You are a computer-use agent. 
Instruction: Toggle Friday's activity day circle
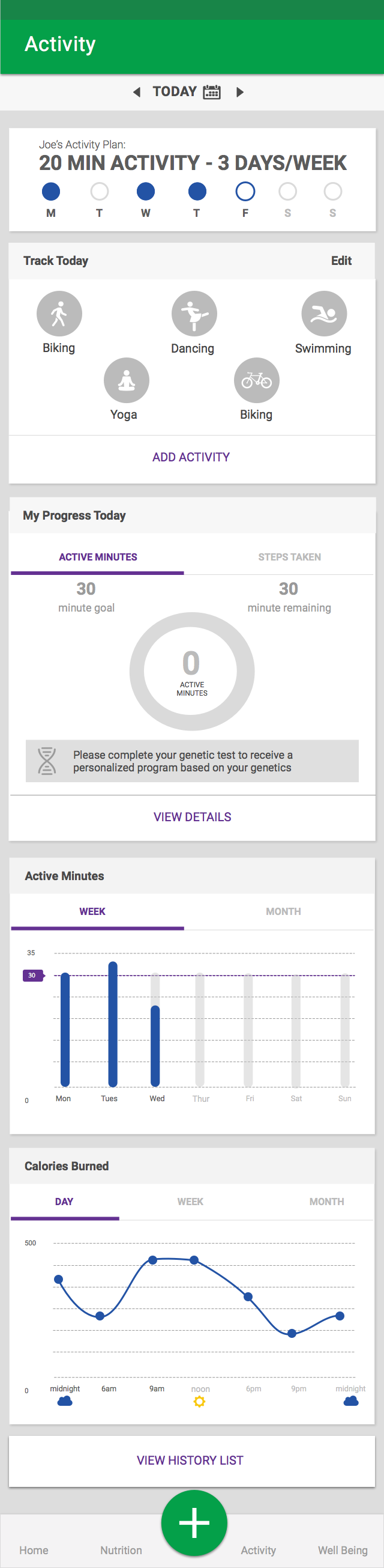click(x=245, y=192)
